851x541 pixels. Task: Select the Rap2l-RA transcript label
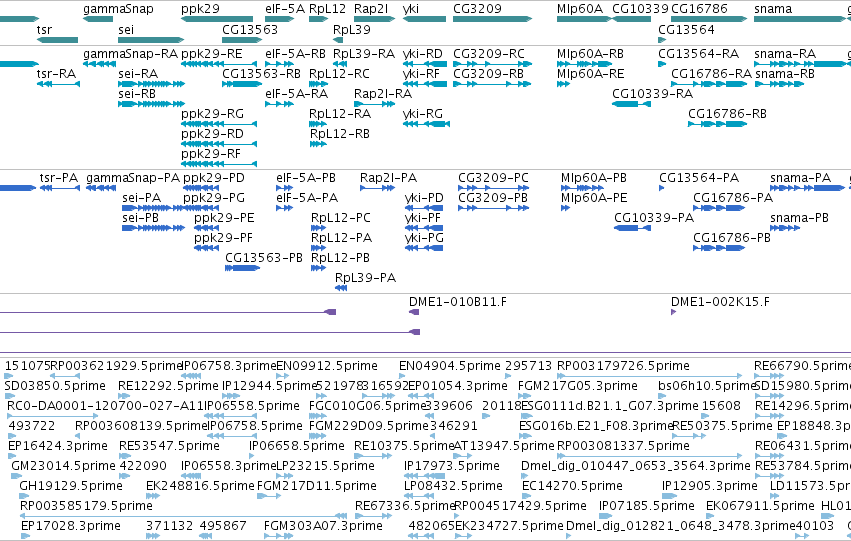pos(383,94)
